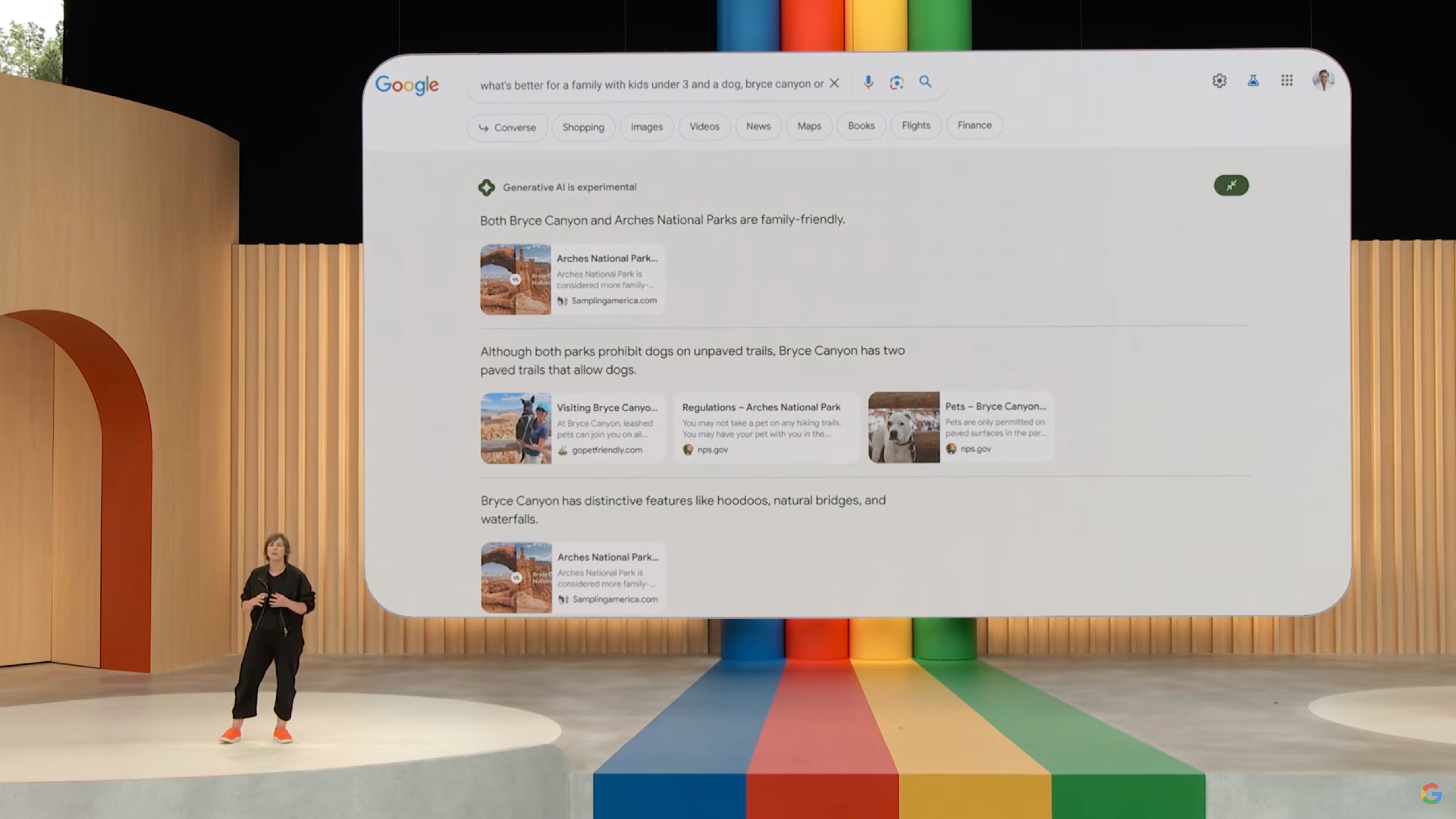Open Google Lens image search icon

coord(896,82)
